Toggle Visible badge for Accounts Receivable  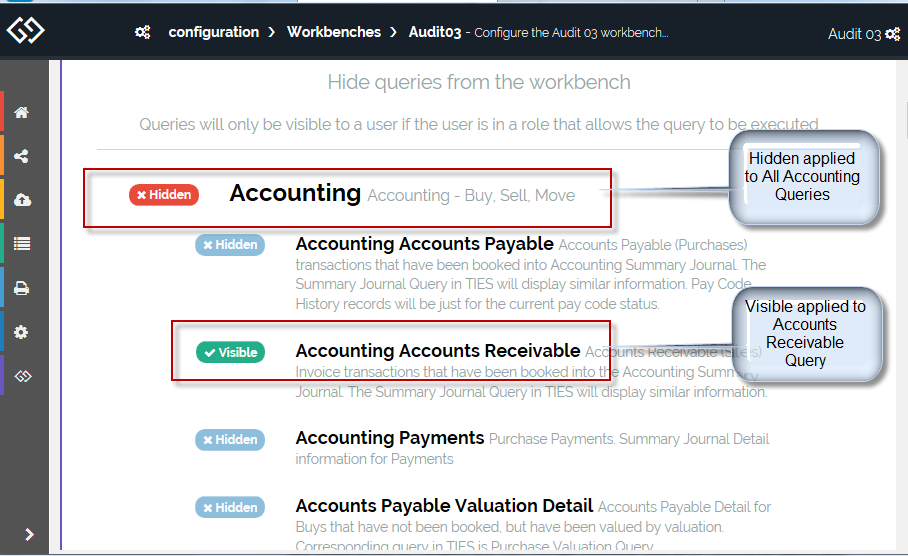(230, 352)
